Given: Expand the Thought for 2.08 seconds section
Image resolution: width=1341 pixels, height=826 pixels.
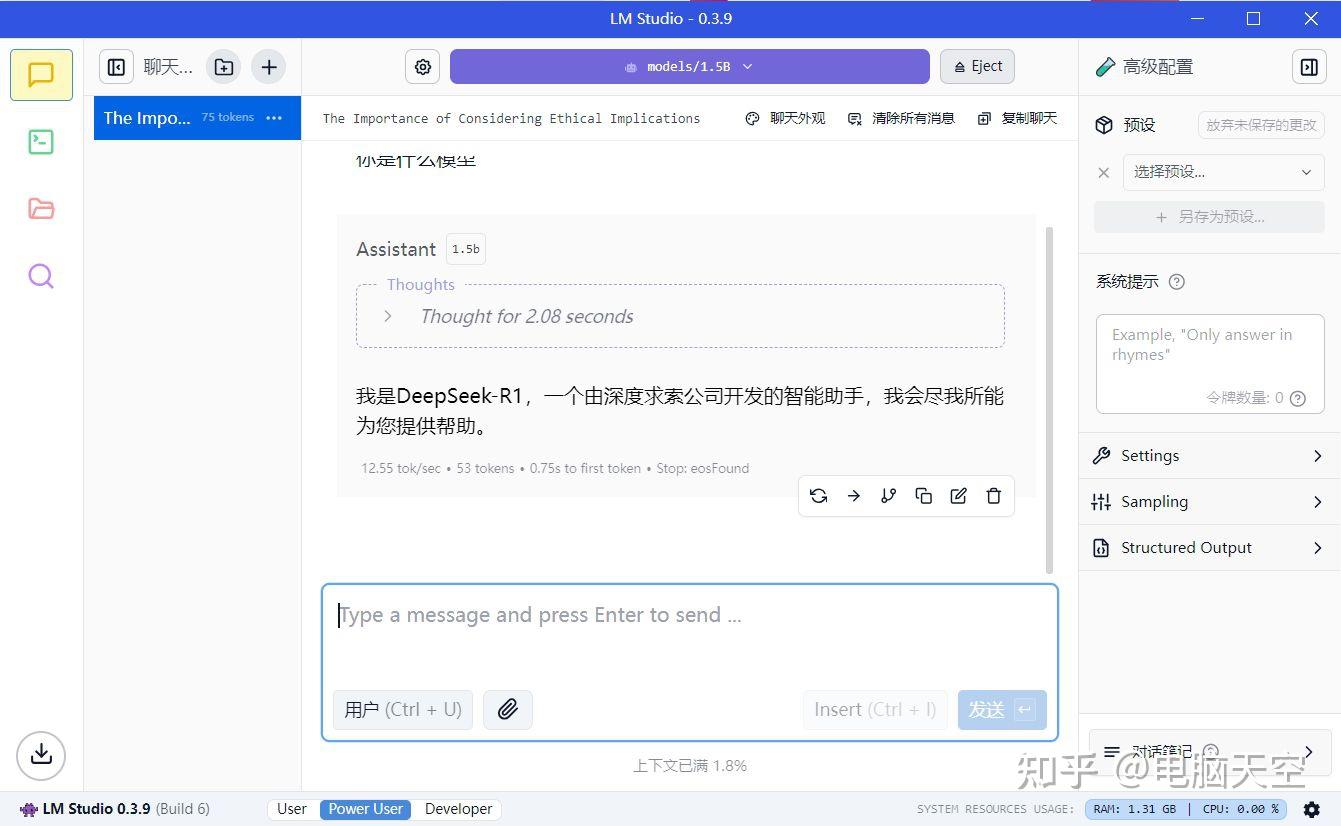Looking at the screenshot, I should pyautogui.click(x=680, y=316).
